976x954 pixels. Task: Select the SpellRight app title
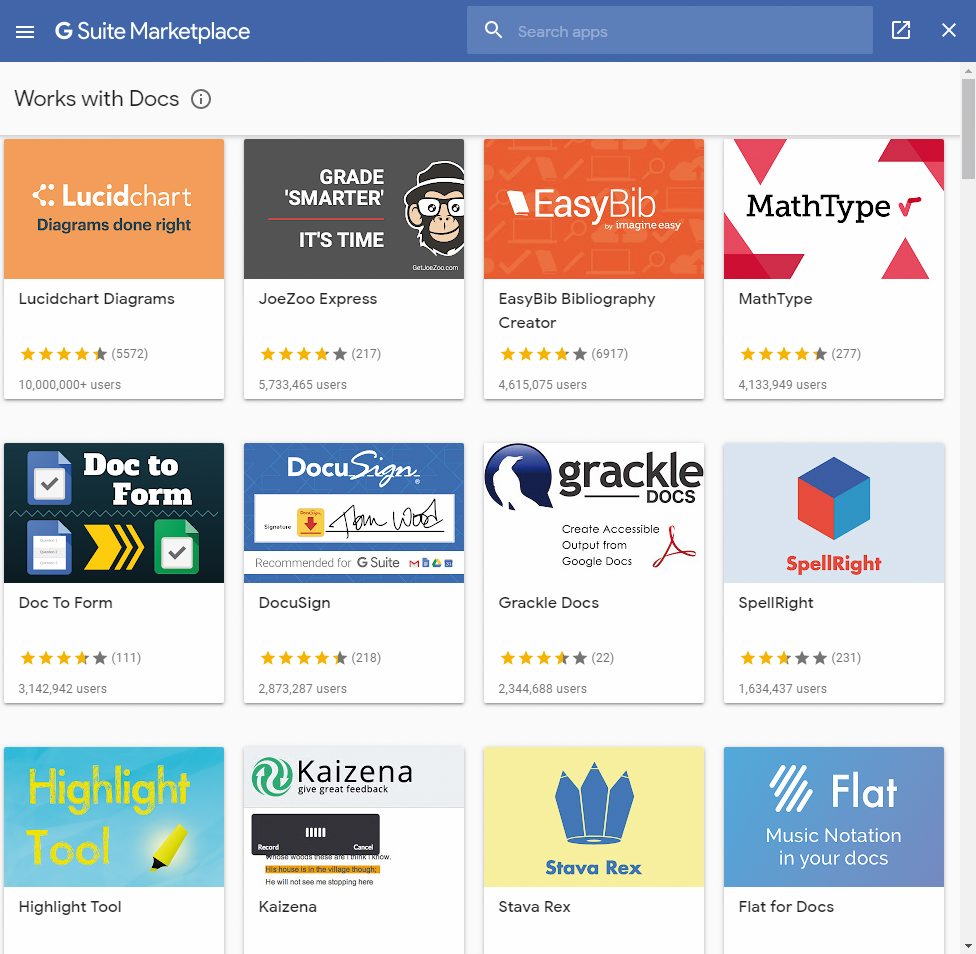click(776, 602)
